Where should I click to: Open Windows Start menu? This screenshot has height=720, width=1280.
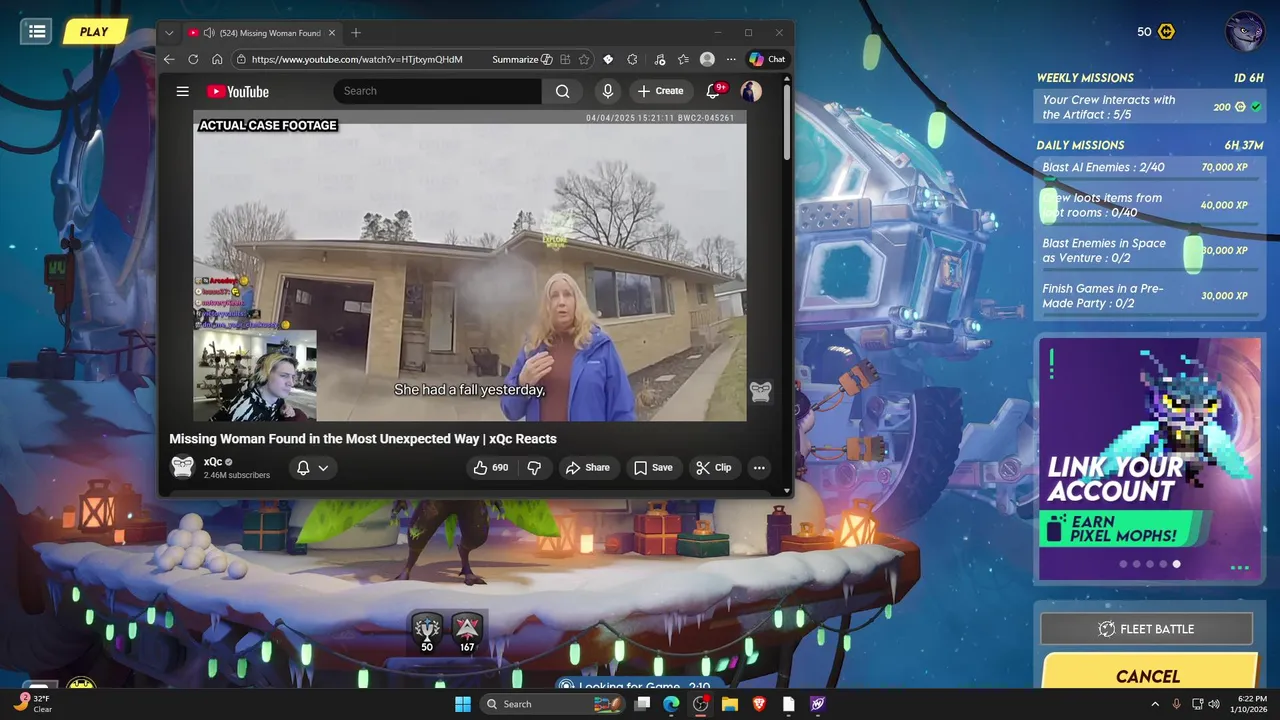[x=463, y=704]
